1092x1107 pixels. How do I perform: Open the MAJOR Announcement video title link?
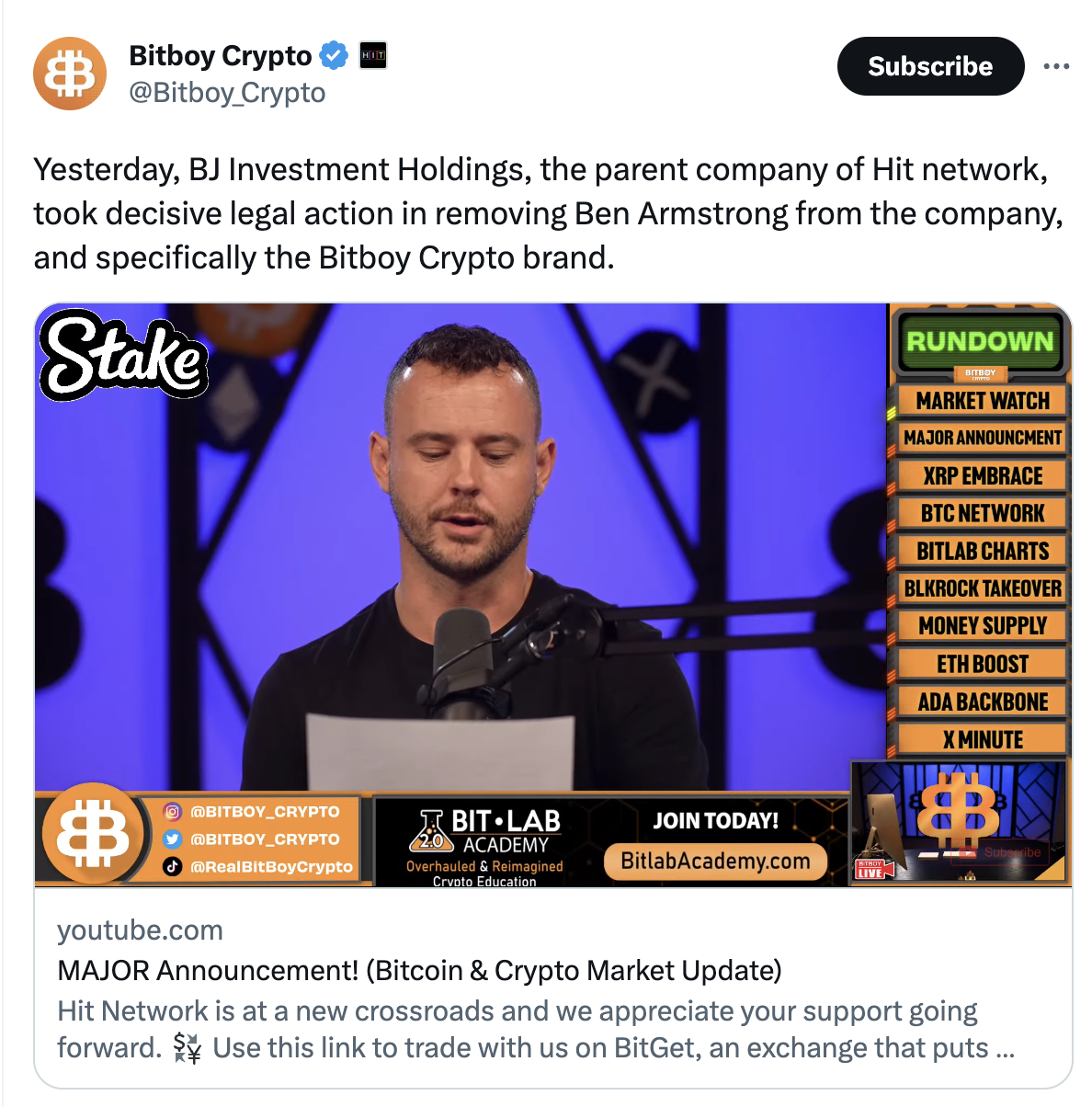tap(419, 970)
